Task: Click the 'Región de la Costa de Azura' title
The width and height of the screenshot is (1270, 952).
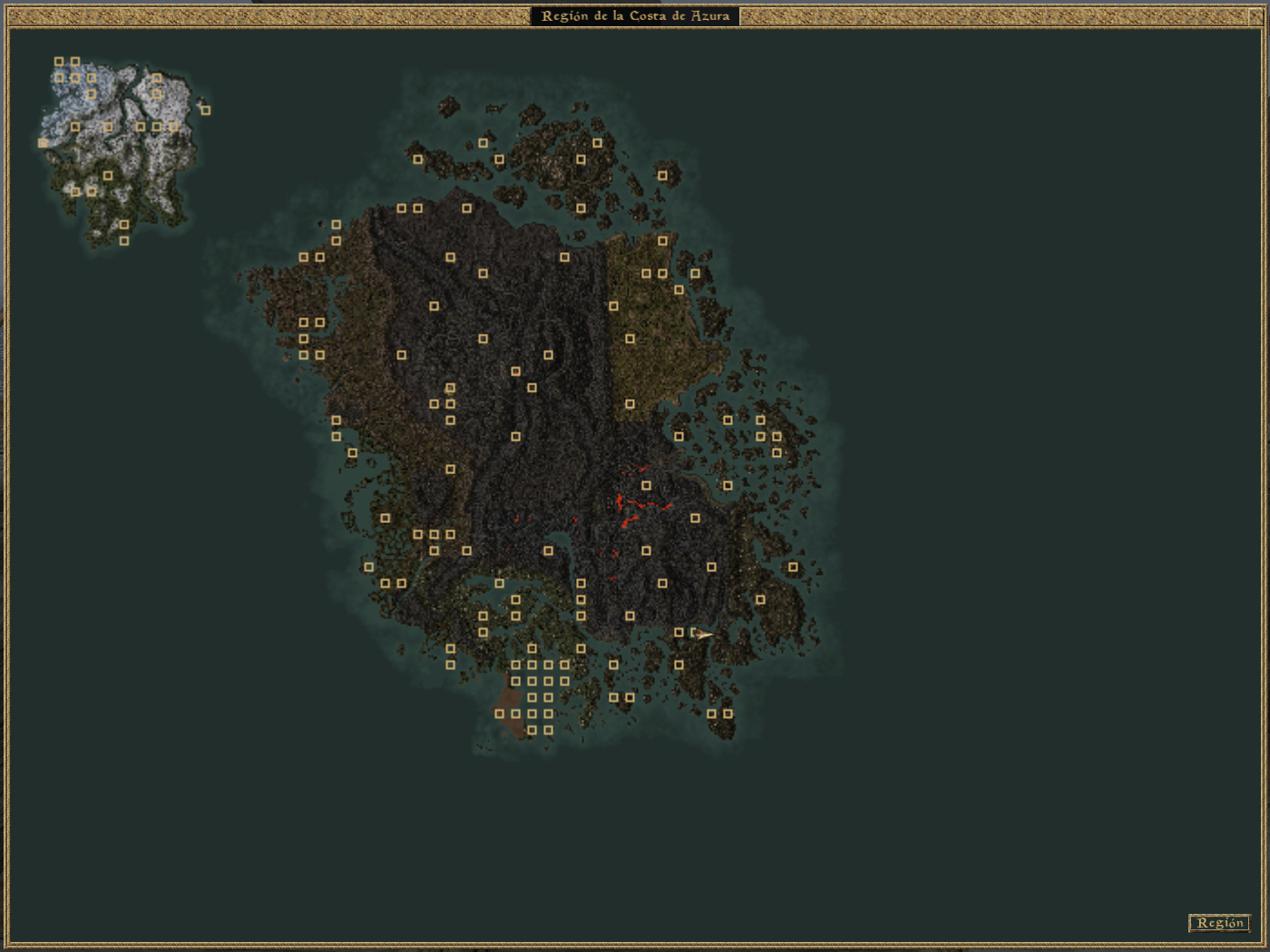Action: (x=635, y=16)
